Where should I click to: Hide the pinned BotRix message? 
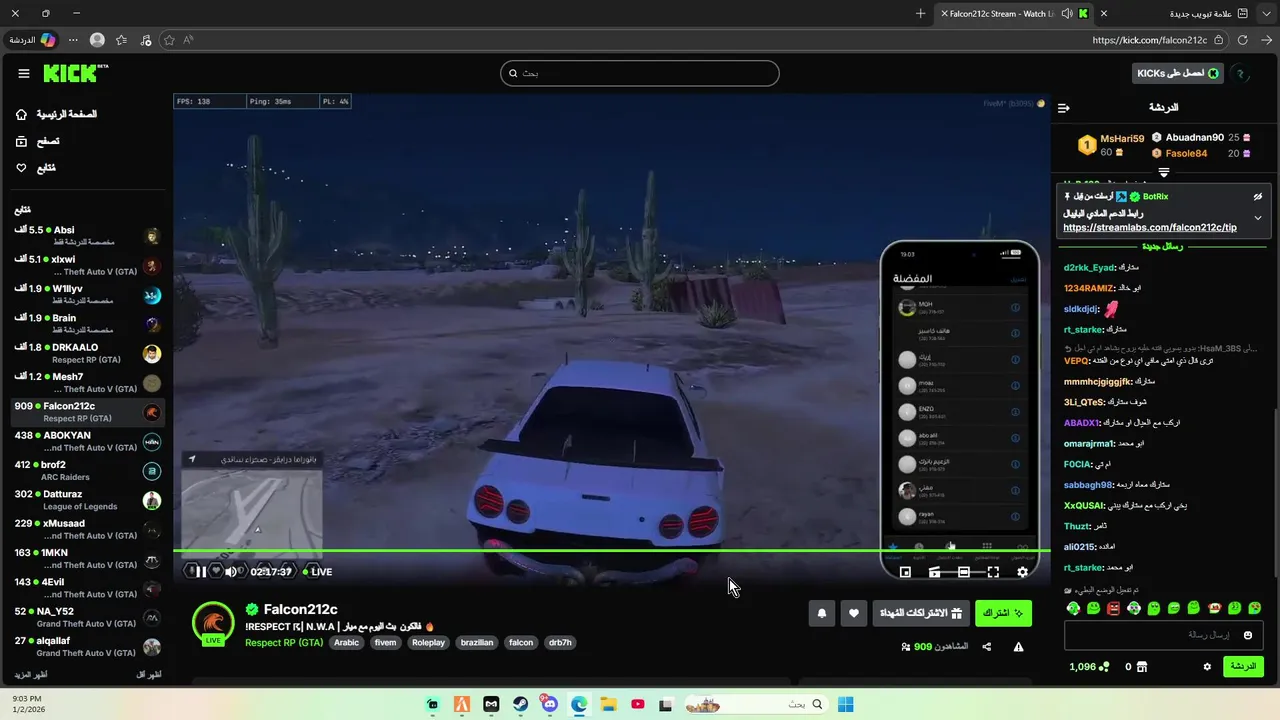[1257, 197]
